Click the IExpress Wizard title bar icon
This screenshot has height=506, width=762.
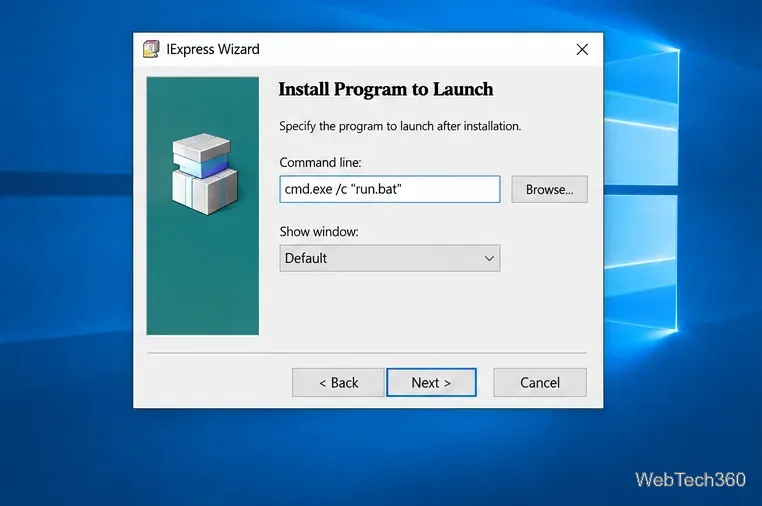point(151,49)
